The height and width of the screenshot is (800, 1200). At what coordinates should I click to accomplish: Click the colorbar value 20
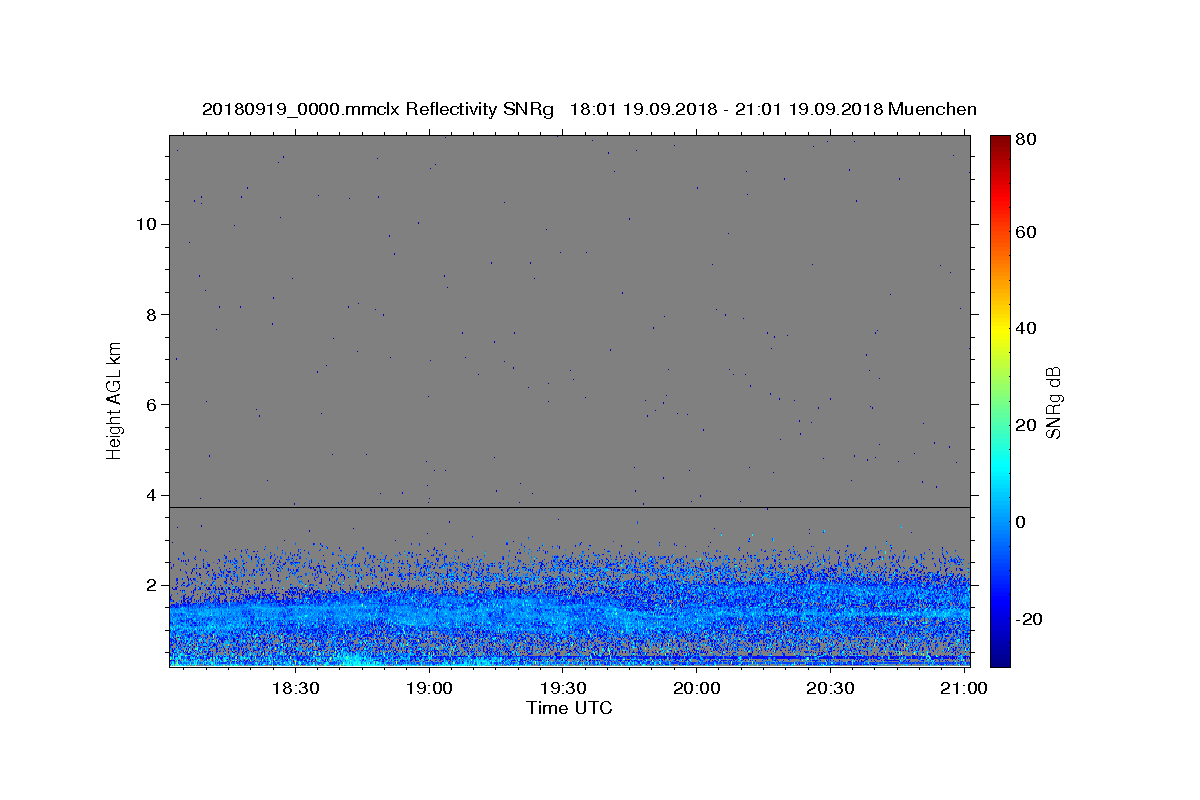[1026, 425]
